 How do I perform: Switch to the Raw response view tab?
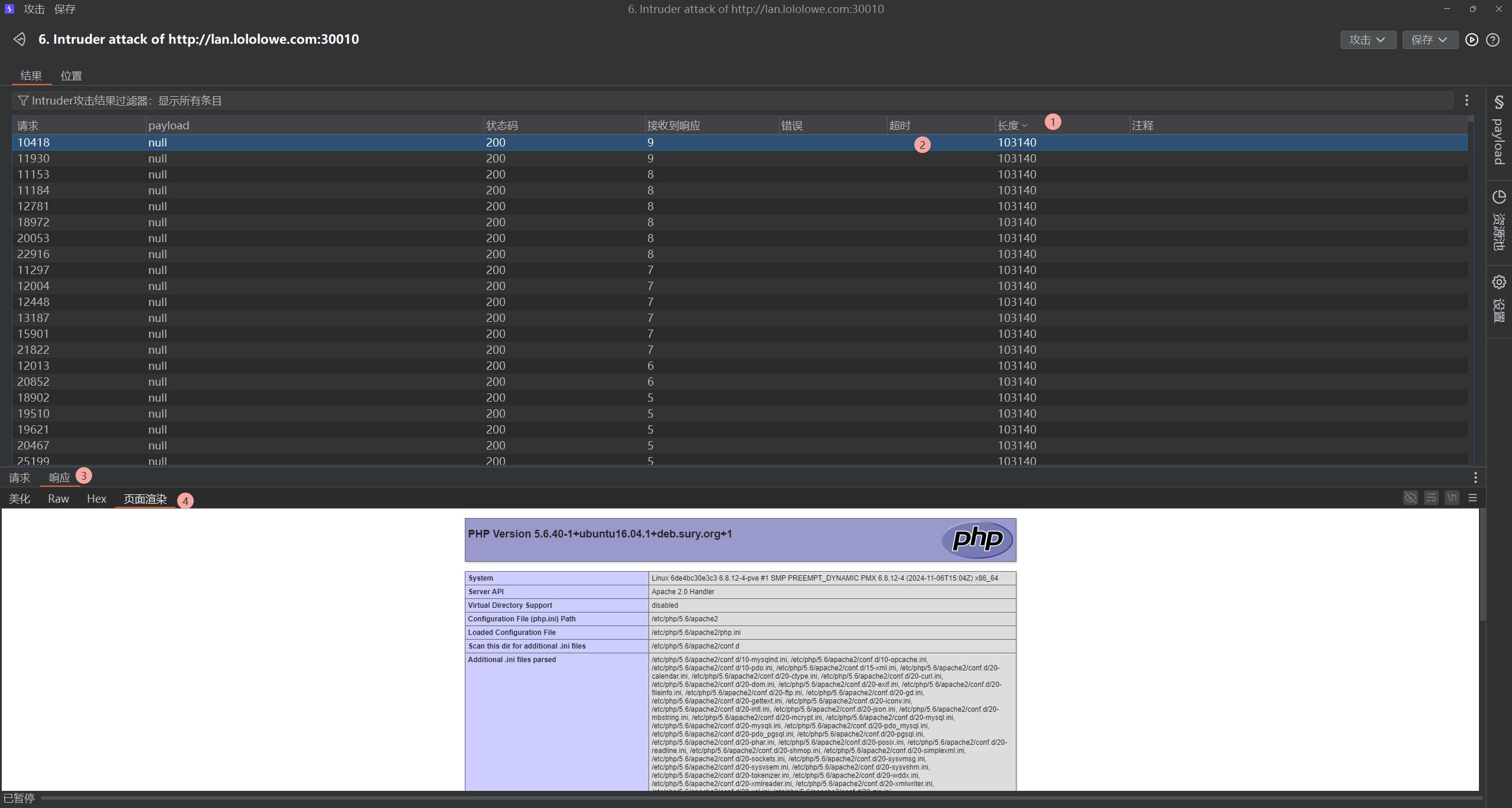click(x=58, y=499)
